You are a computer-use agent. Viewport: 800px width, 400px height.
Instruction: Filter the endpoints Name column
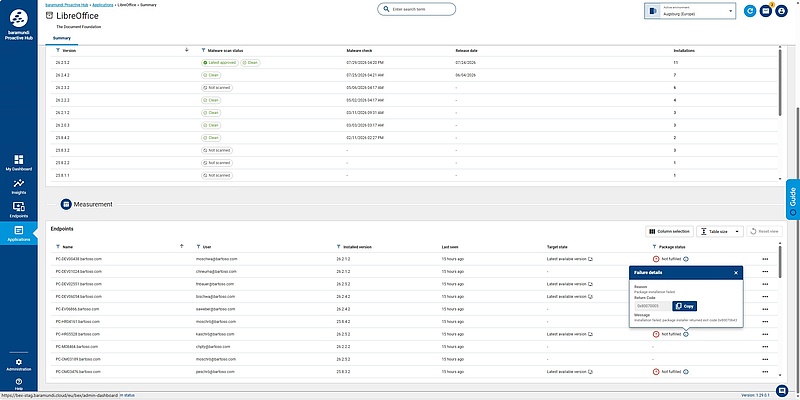tap(59, 246)
